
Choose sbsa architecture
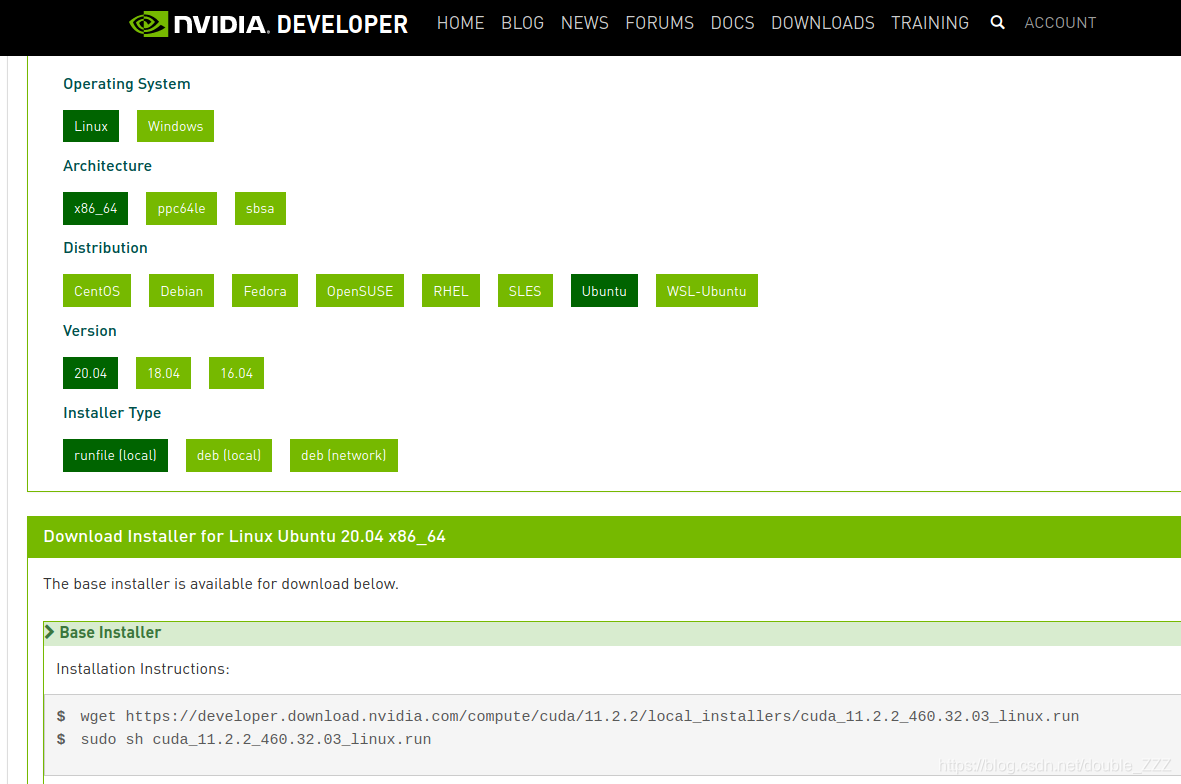coord(261,209)
